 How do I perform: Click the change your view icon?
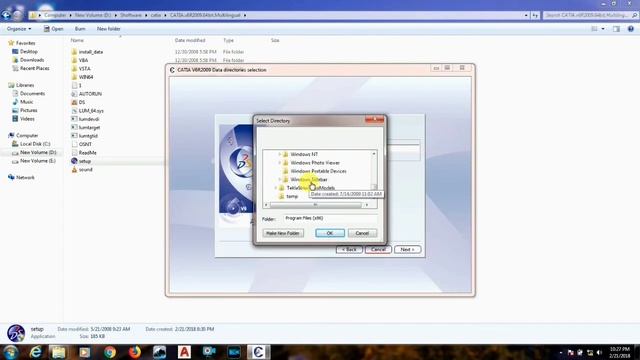(x=594, y=29)
